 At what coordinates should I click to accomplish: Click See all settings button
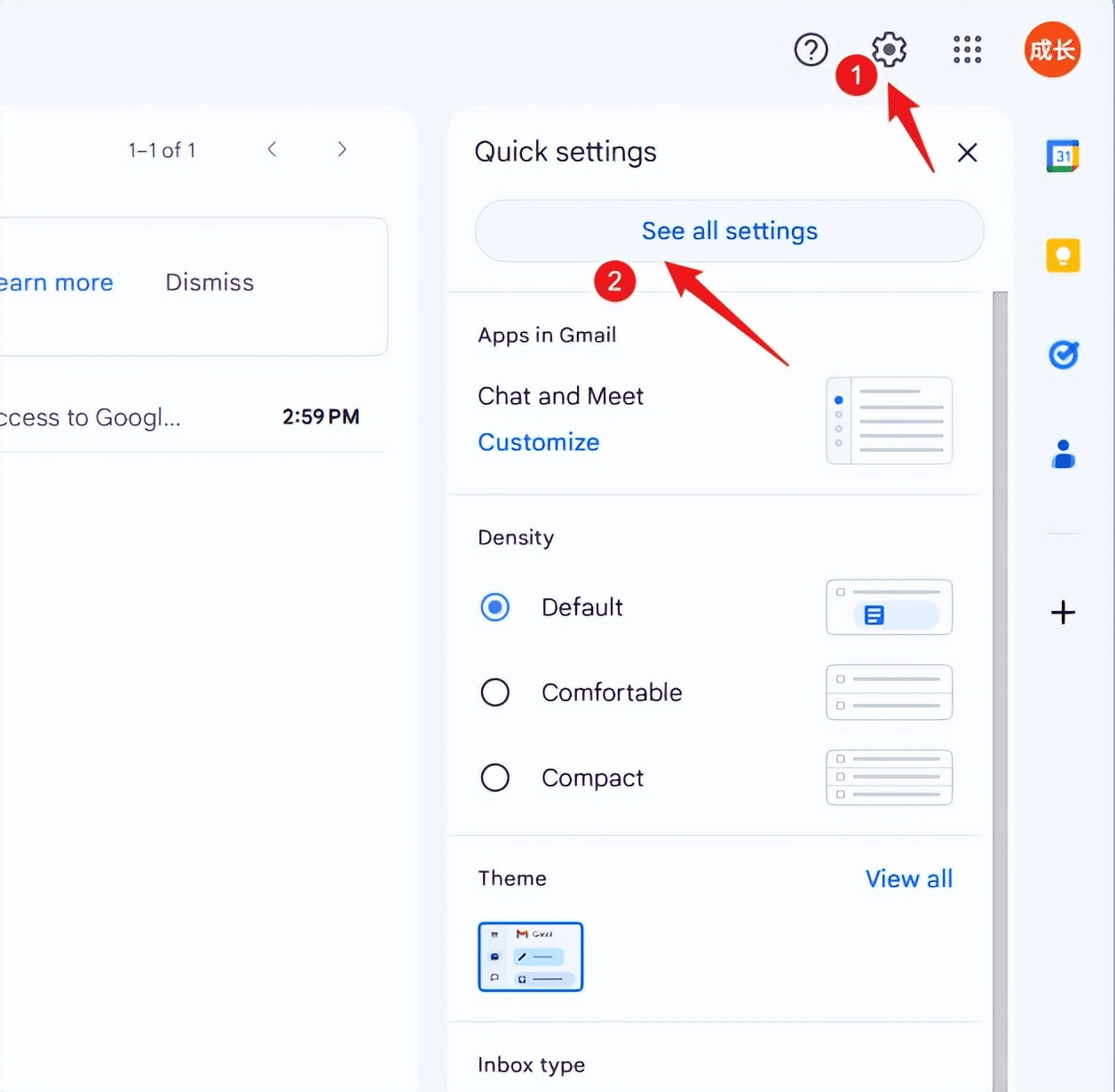coord(729,231)
